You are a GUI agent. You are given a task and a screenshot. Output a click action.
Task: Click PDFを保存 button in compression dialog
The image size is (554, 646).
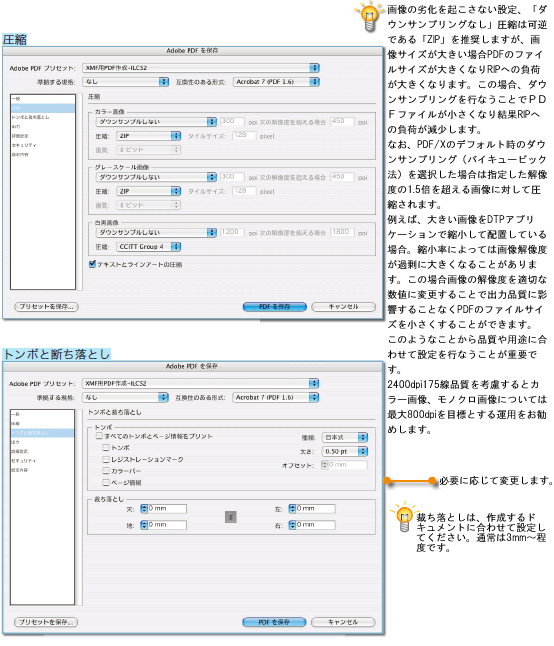point(274,307)
